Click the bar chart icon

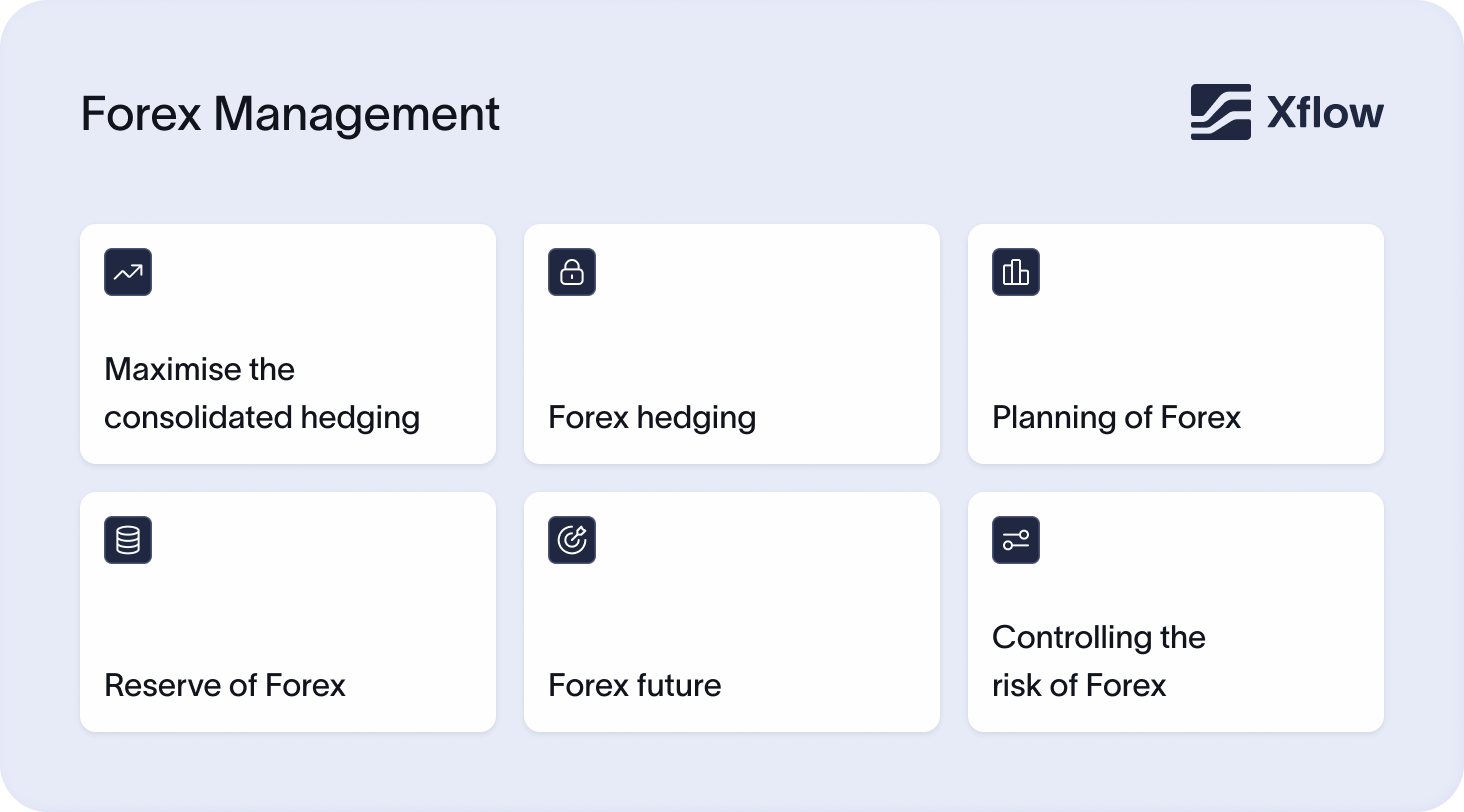pyautogui.click(x=1016, y=272)
